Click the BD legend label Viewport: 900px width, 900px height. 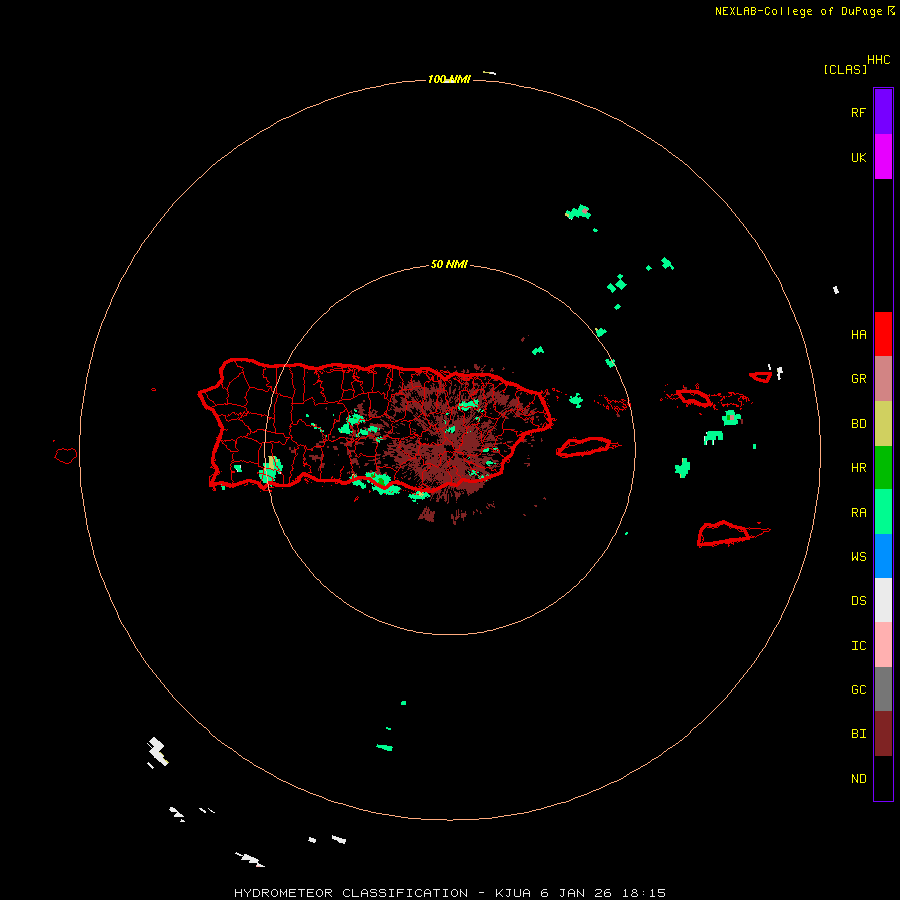pos(858,424)
